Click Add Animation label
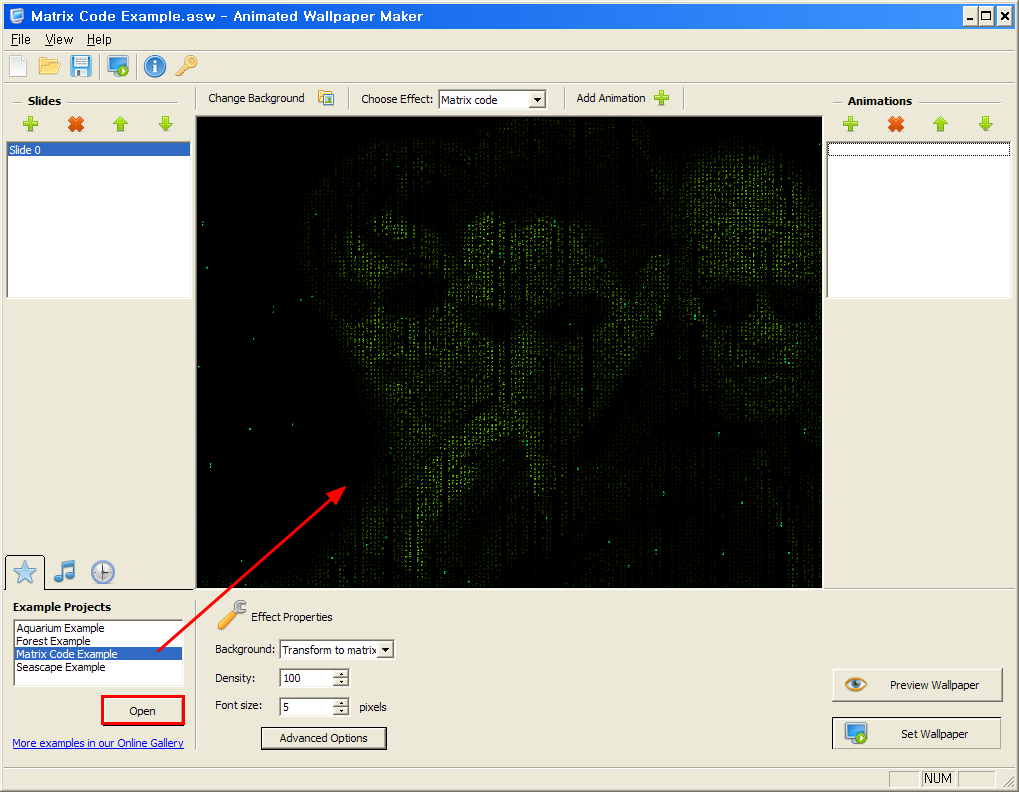The image size is (1019, 792). pos(611,98)
